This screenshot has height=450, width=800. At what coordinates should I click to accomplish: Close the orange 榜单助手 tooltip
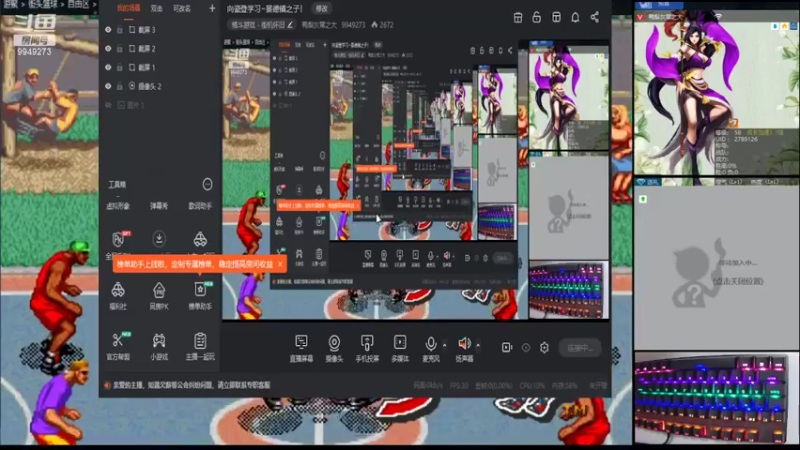(x=280, y=264)
